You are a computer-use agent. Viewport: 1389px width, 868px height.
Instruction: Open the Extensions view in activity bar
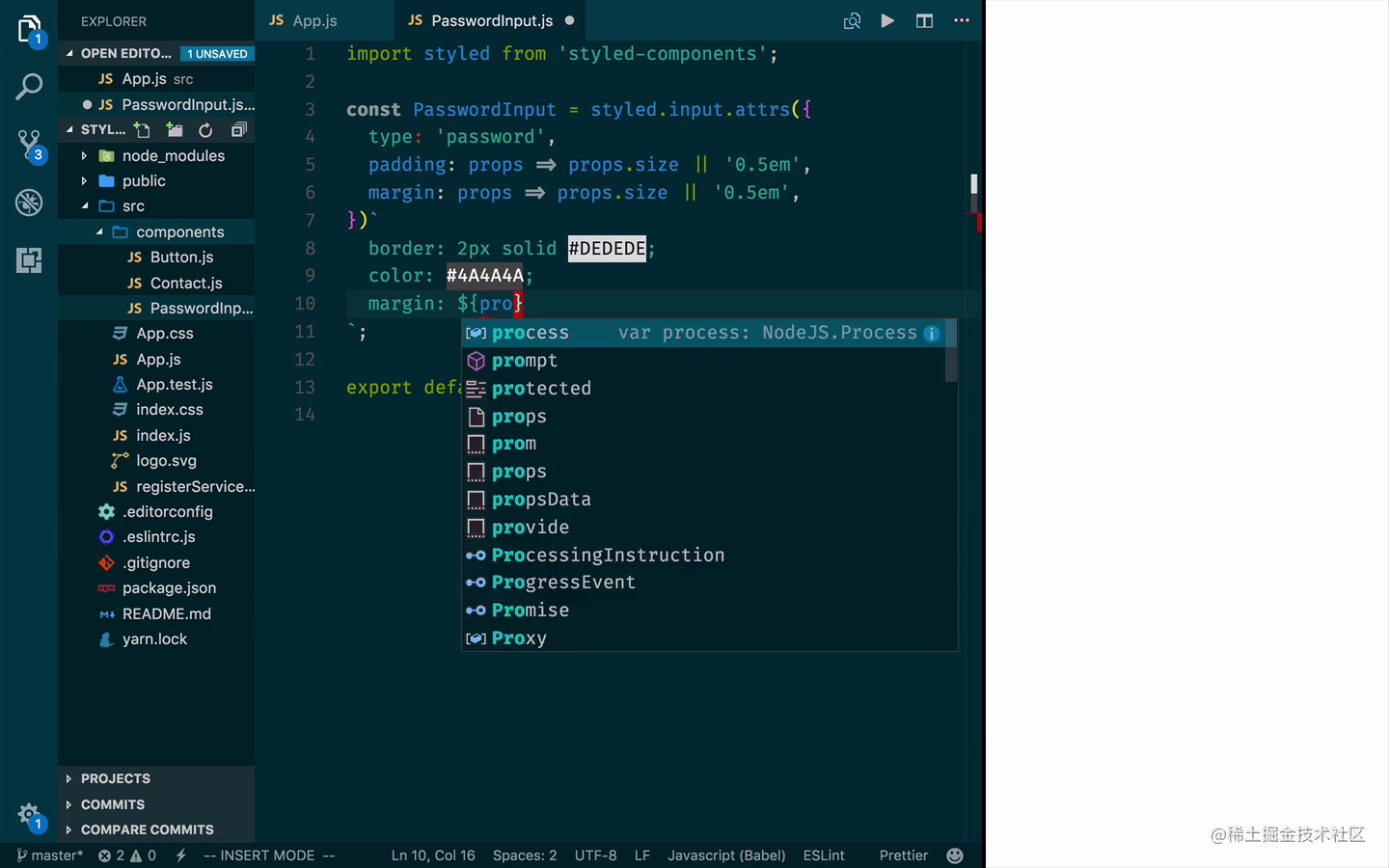[x=29, y=260]
